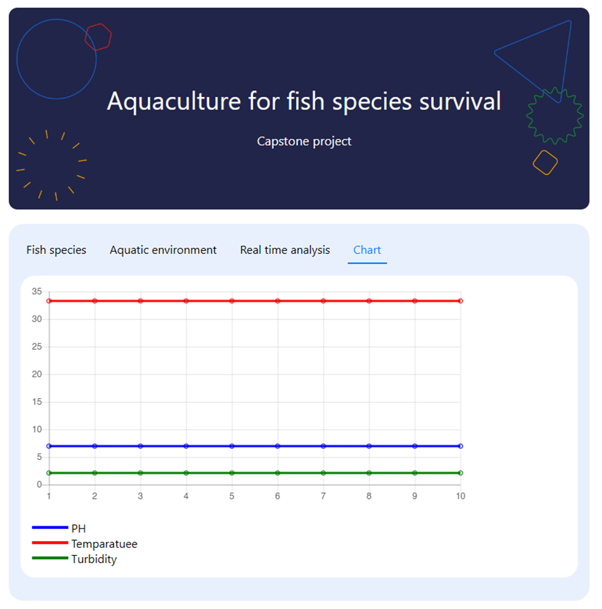
Task: Click the Capstone project subtitle
Action: point(304,141)
